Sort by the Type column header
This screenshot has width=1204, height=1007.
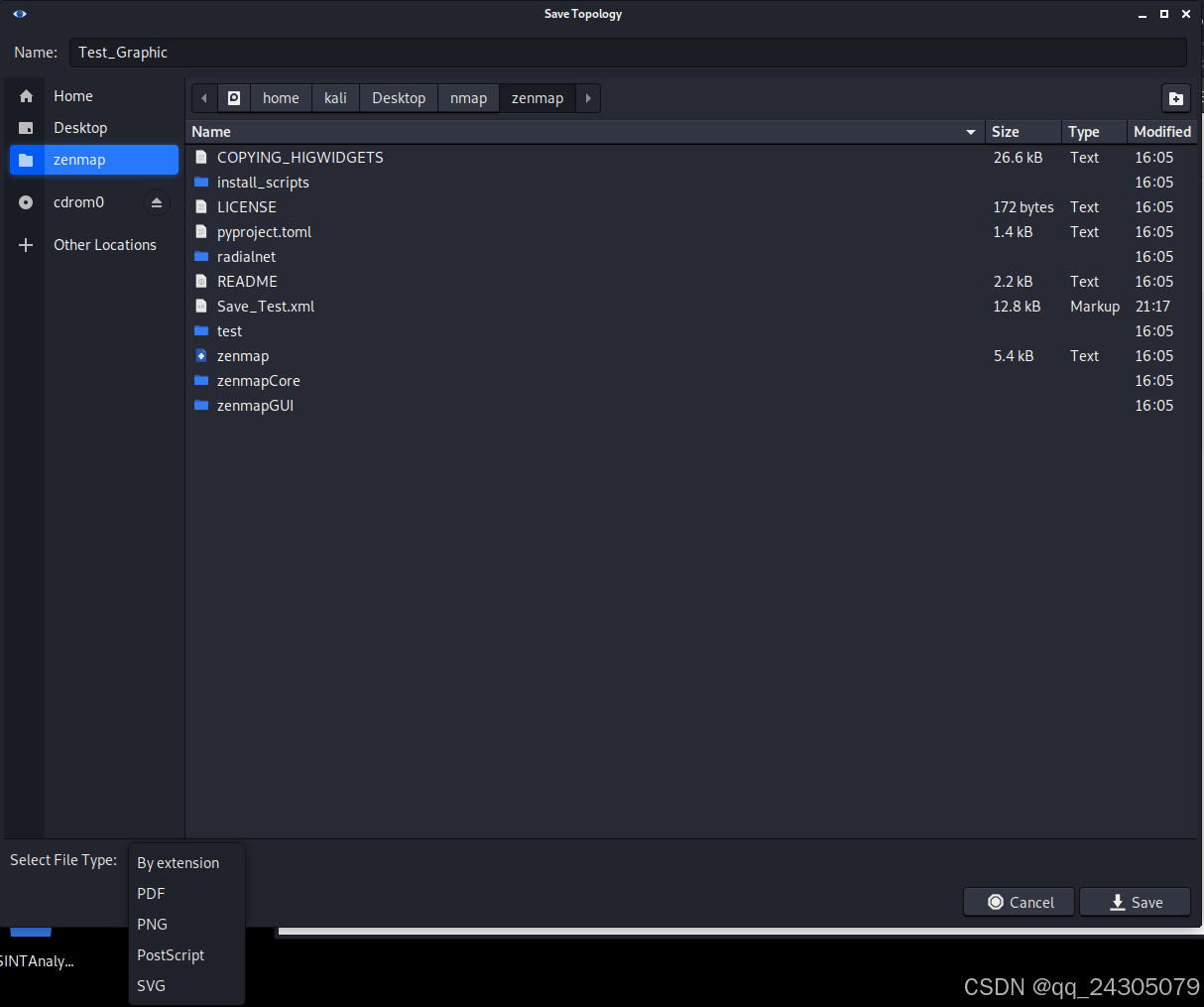(x=1094, y=132)
